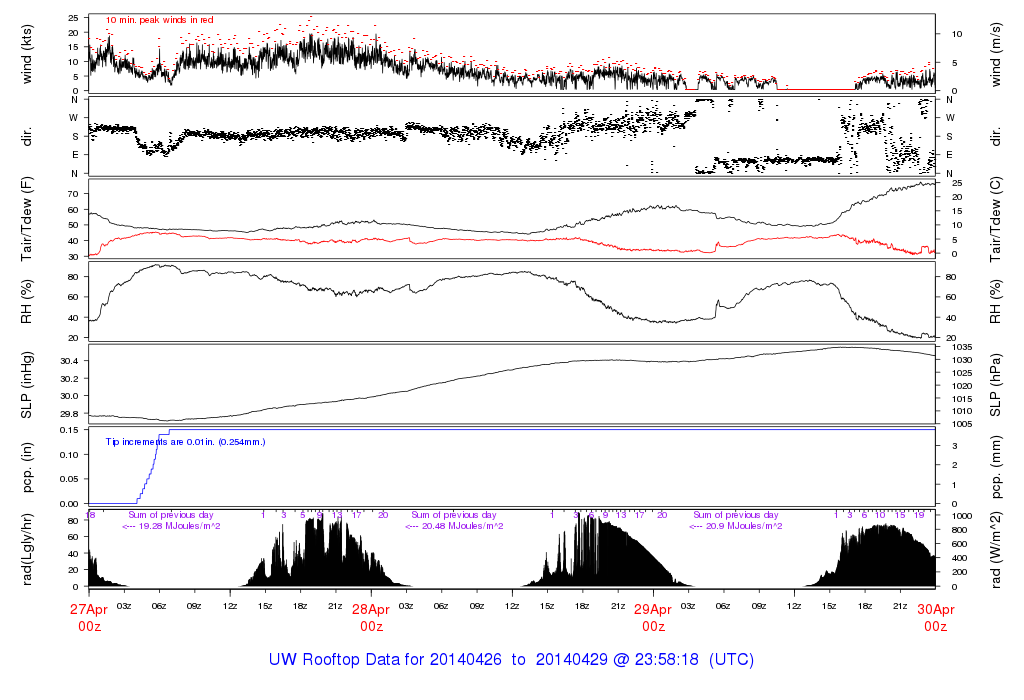Image resolution: width=1024 pixels, height=700 pixels.
Task: Click the UW Rooftop Data chart title
Action: pyautogui.click(x=511, y=660)
